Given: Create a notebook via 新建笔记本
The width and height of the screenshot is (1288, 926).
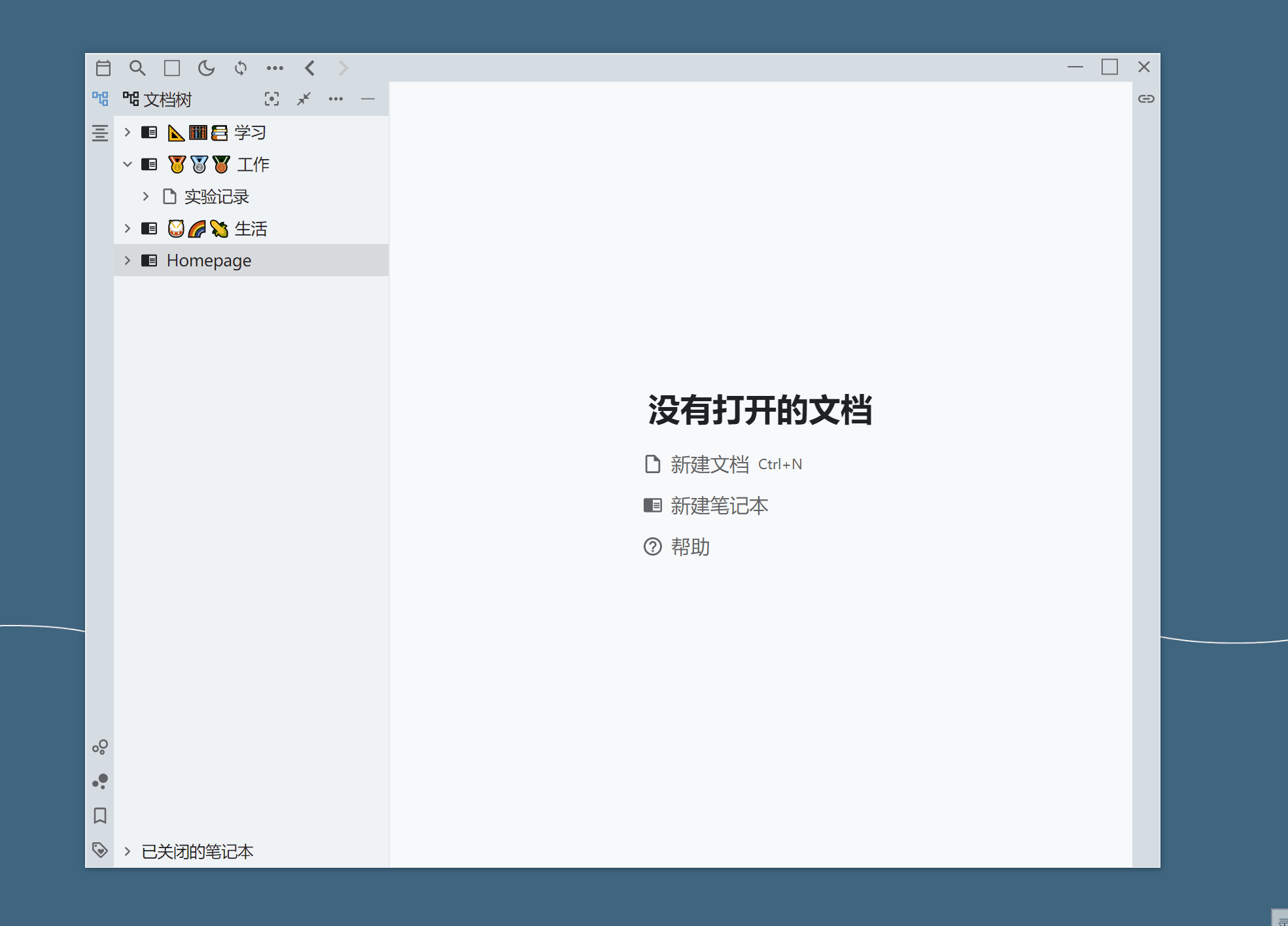Looking at the screenshot, I should pos(718,505).
